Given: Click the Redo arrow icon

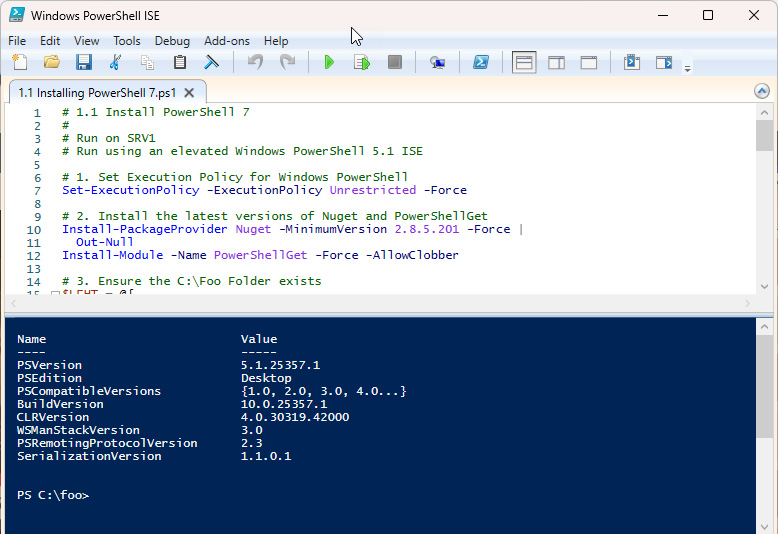Looking at the screenshot, I should point(287,63).
